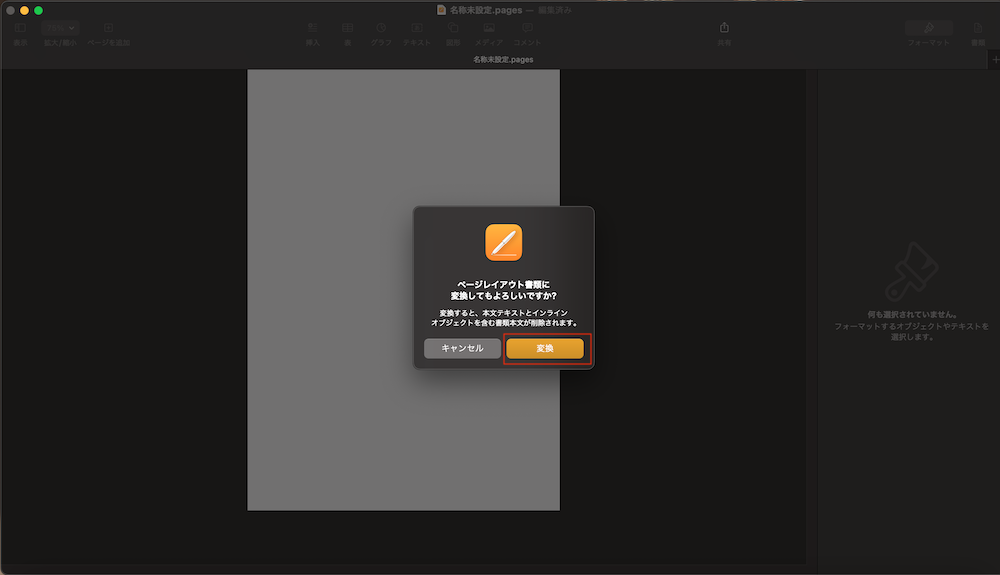Click the plus button to add a new tab

click(x=995, y=59)
